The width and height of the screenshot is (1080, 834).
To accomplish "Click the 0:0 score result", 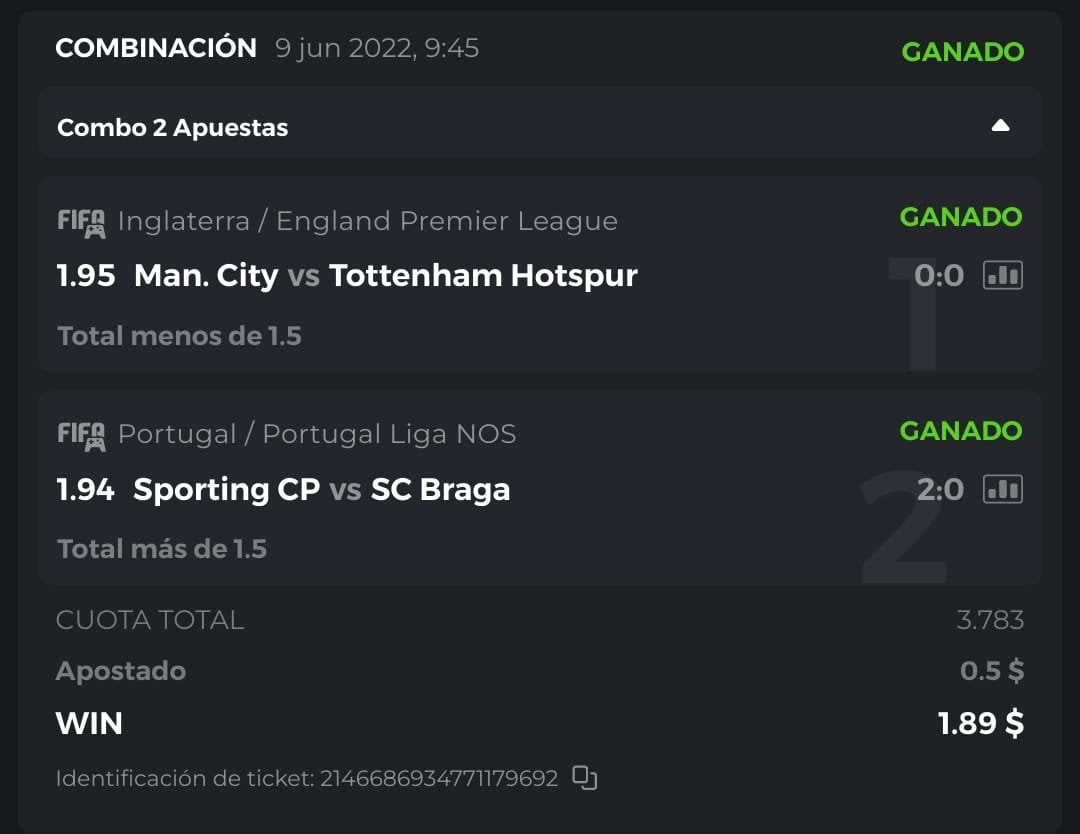I will click(x=939, y=275).
